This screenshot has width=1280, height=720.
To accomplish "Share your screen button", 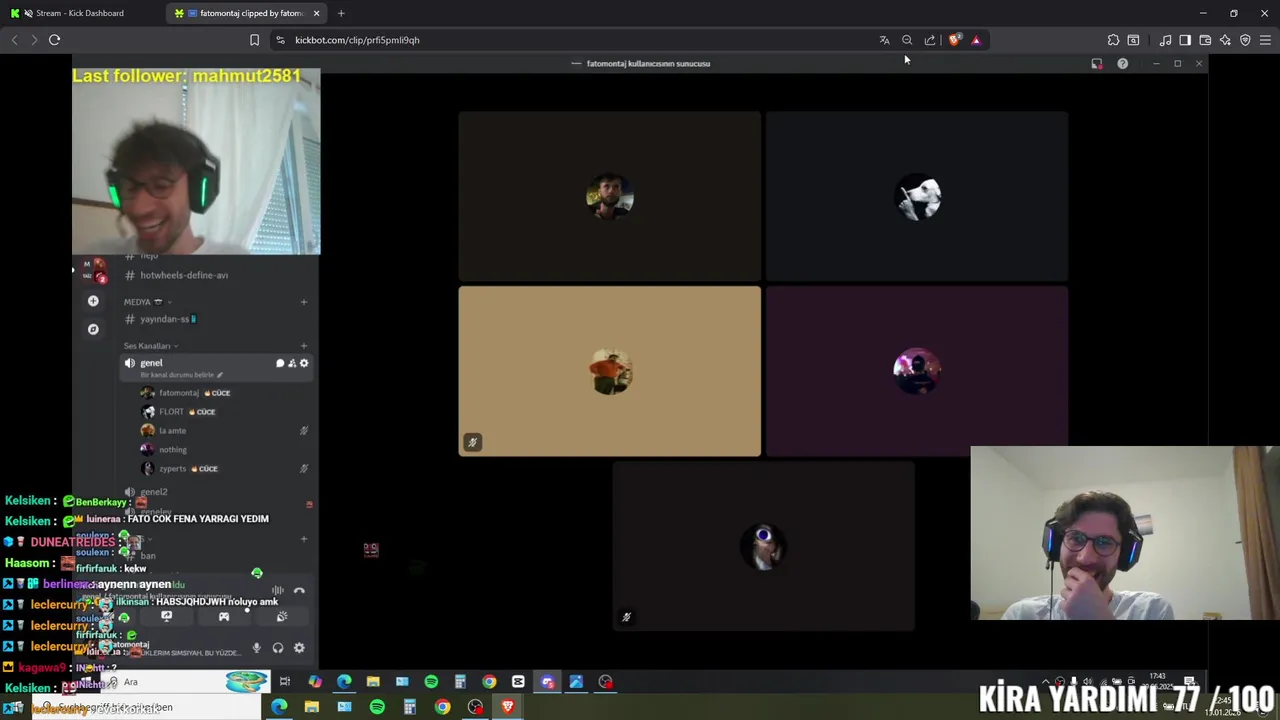I will click(166, 617).
